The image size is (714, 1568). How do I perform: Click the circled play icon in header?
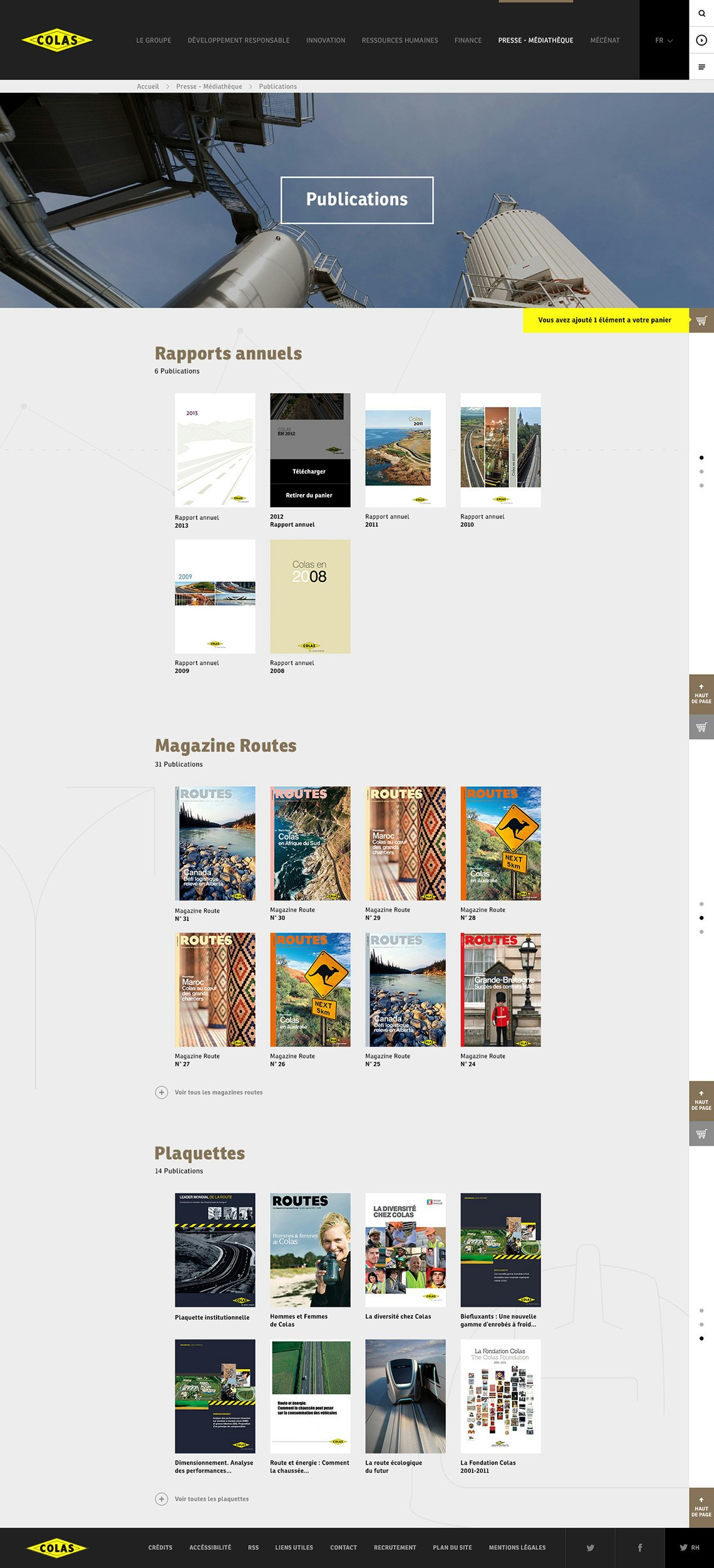pos(701,40)
